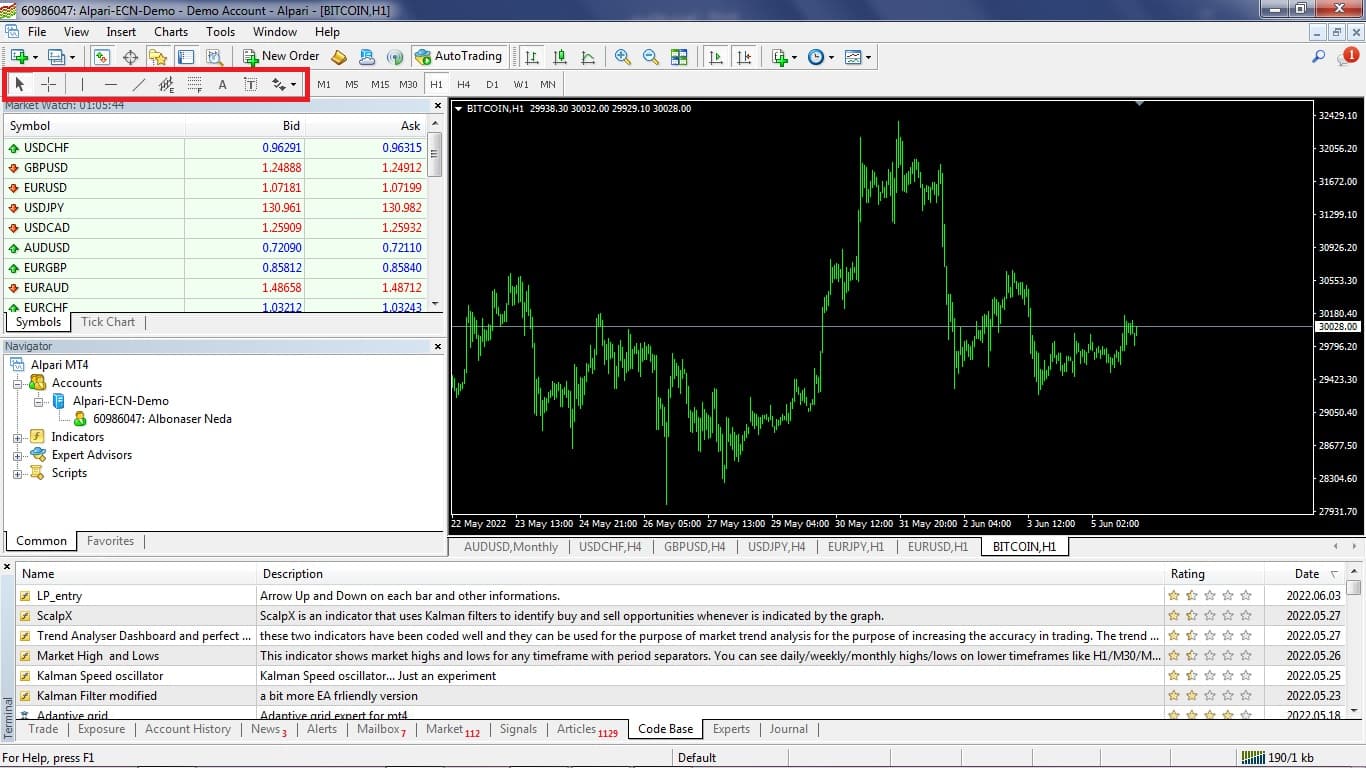Open the Data Window crosshair-circle icon

coord(130,57)
